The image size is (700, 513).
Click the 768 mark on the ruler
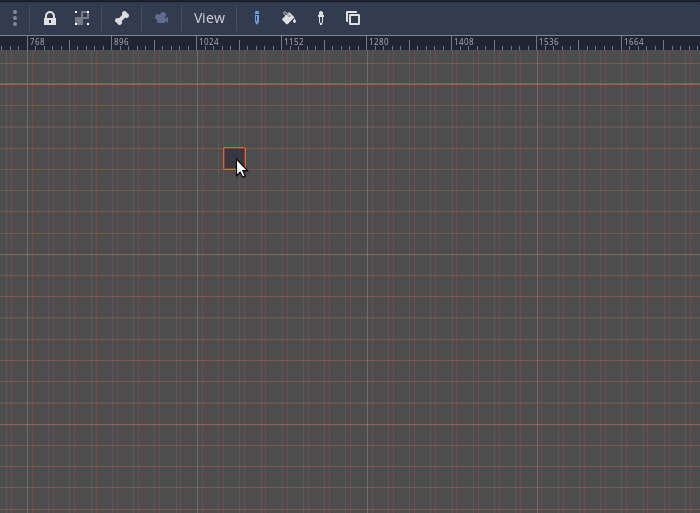tap(37, 42)
